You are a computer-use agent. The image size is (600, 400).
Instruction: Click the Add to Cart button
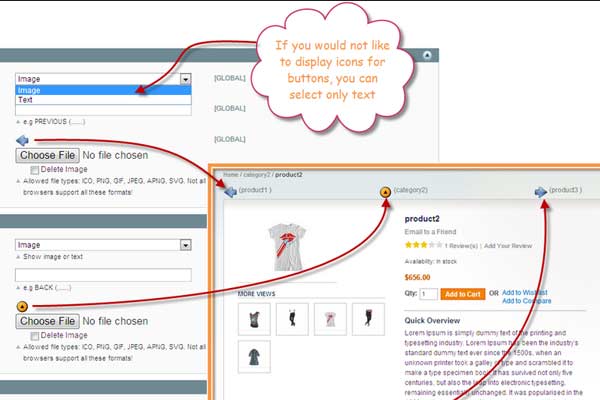(x=463, y=294)
